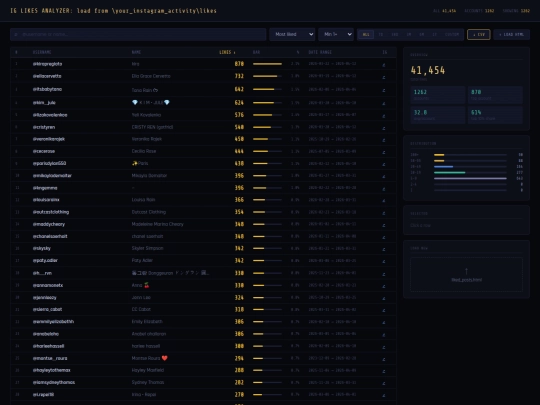Sort by the LIKES column header

227,52
